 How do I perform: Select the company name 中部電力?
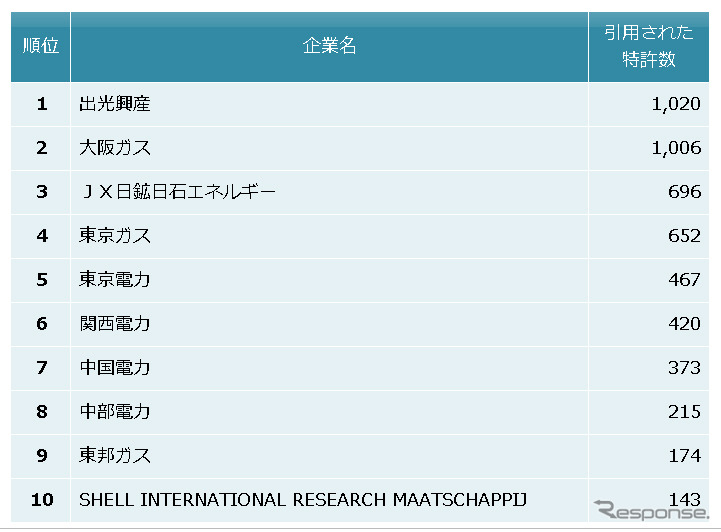pyautogui.click(x=114, y=412)
